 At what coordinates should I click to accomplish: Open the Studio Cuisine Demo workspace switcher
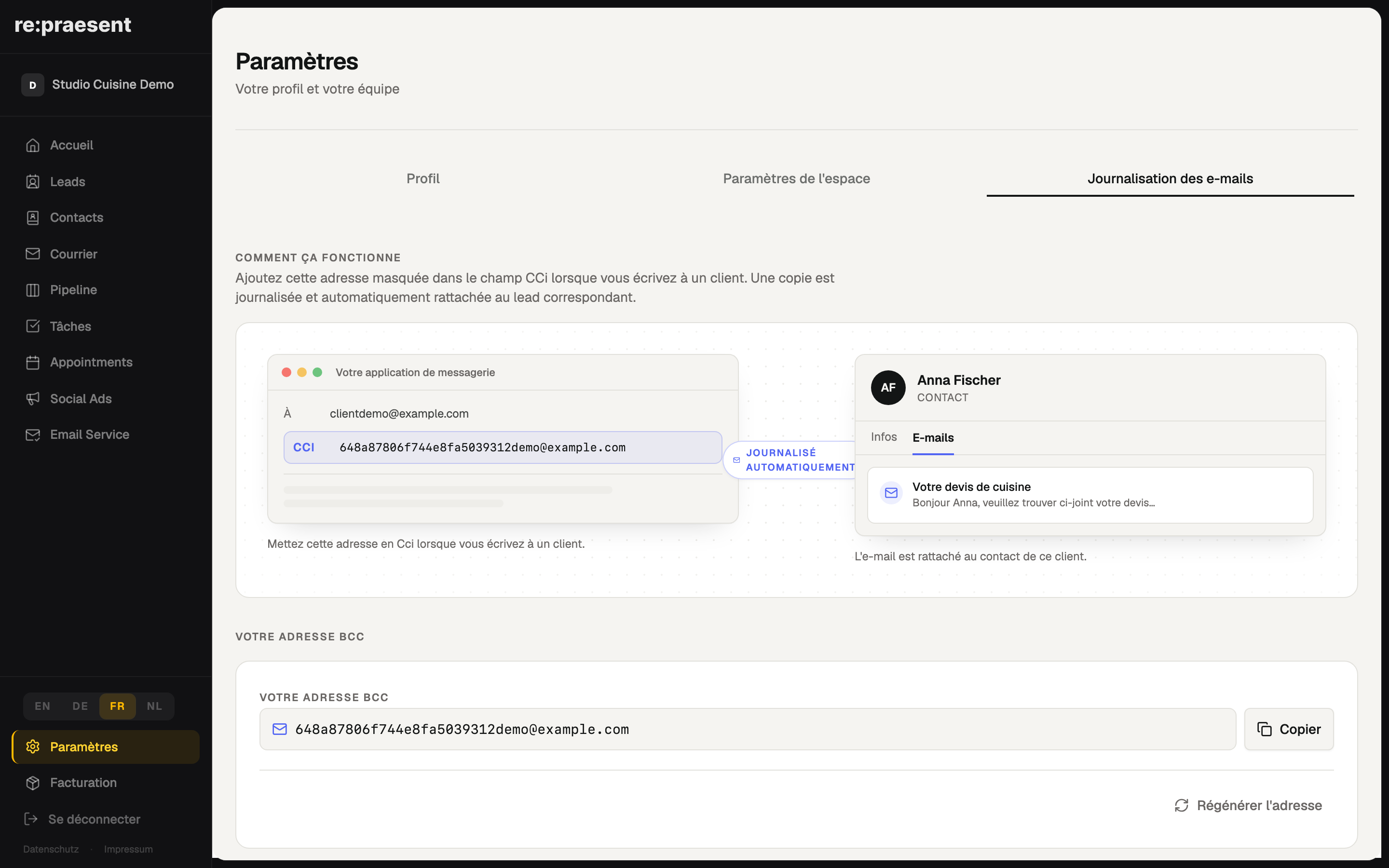[x=106, y=85]
